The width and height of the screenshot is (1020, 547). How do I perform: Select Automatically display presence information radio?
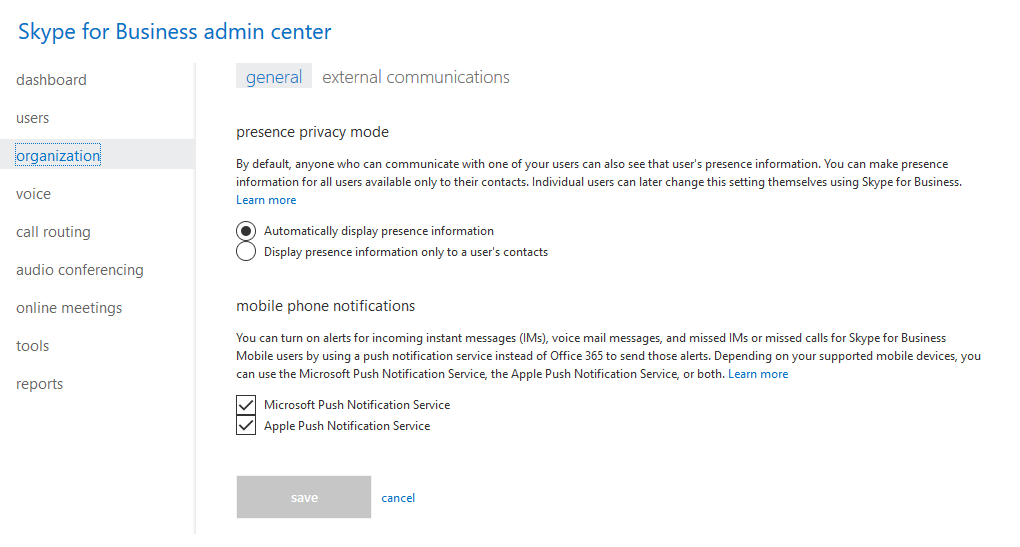(x=246, y=231)
